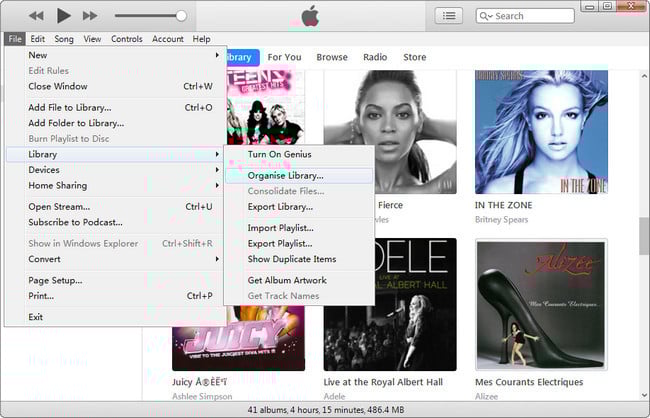Expand the Convert submenu

pos(115,259)
